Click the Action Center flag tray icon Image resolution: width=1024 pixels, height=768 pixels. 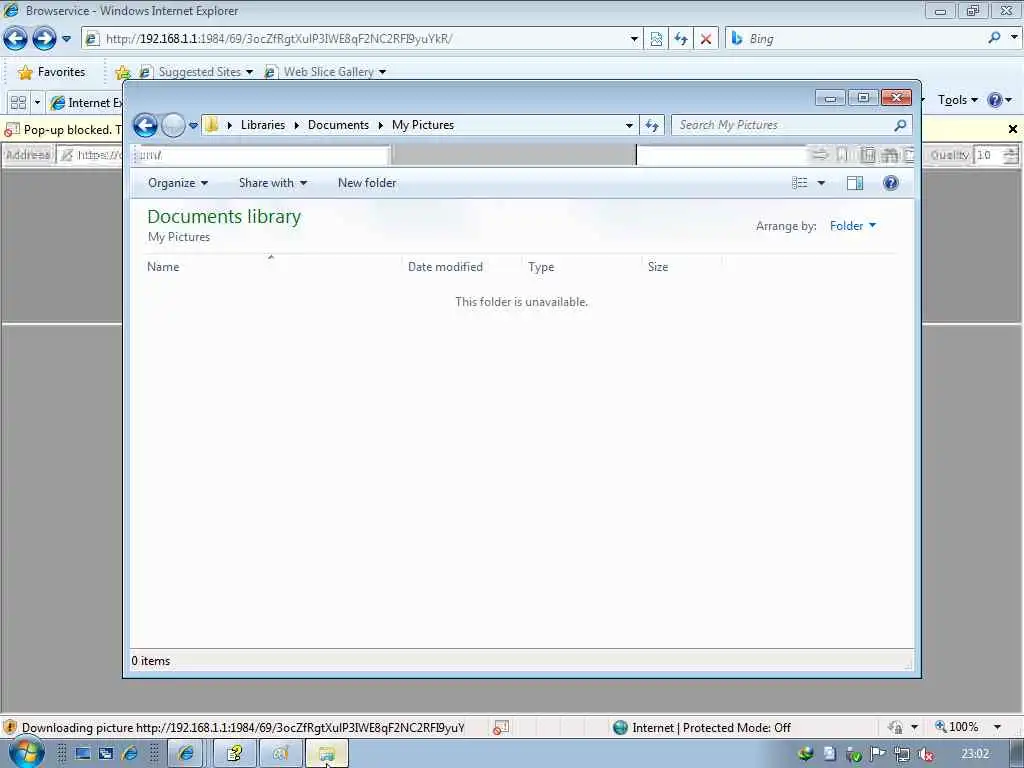click(x=877, y=754)
